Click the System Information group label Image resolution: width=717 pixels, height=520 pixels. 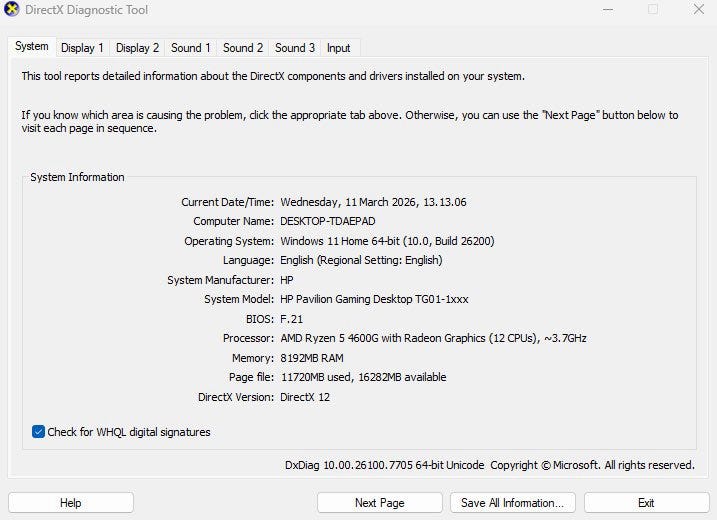77,177
